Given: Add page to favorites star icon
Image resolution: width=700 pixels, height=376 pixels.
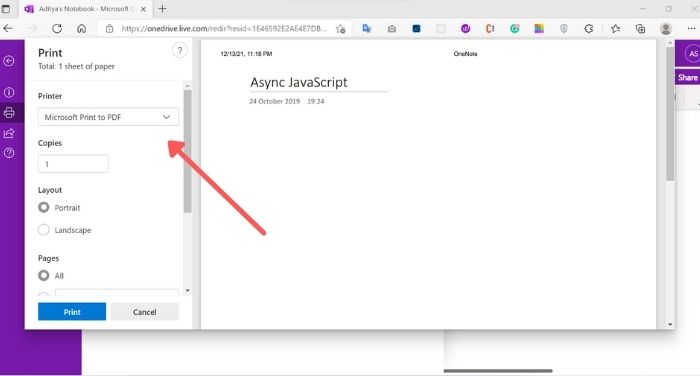Looking at the screenshot, I should [341, 29].
